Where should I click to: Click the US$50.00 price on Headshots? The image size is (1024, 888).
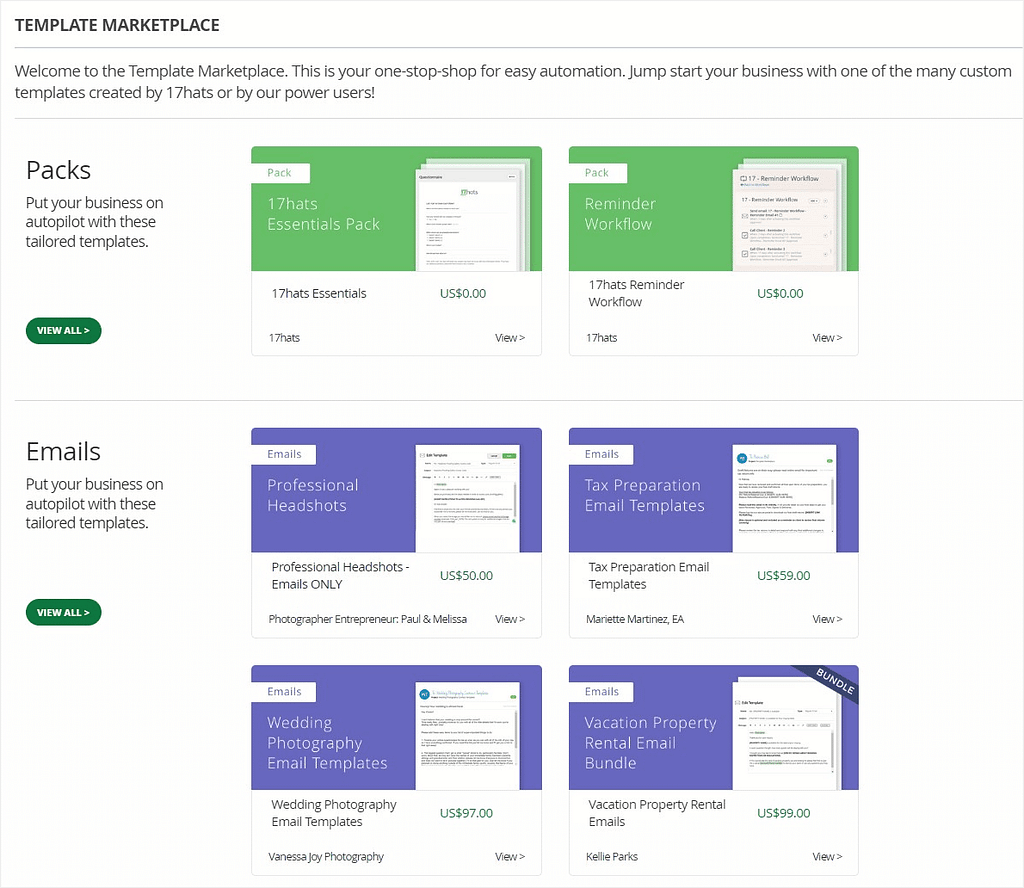[x=466, y=576]
